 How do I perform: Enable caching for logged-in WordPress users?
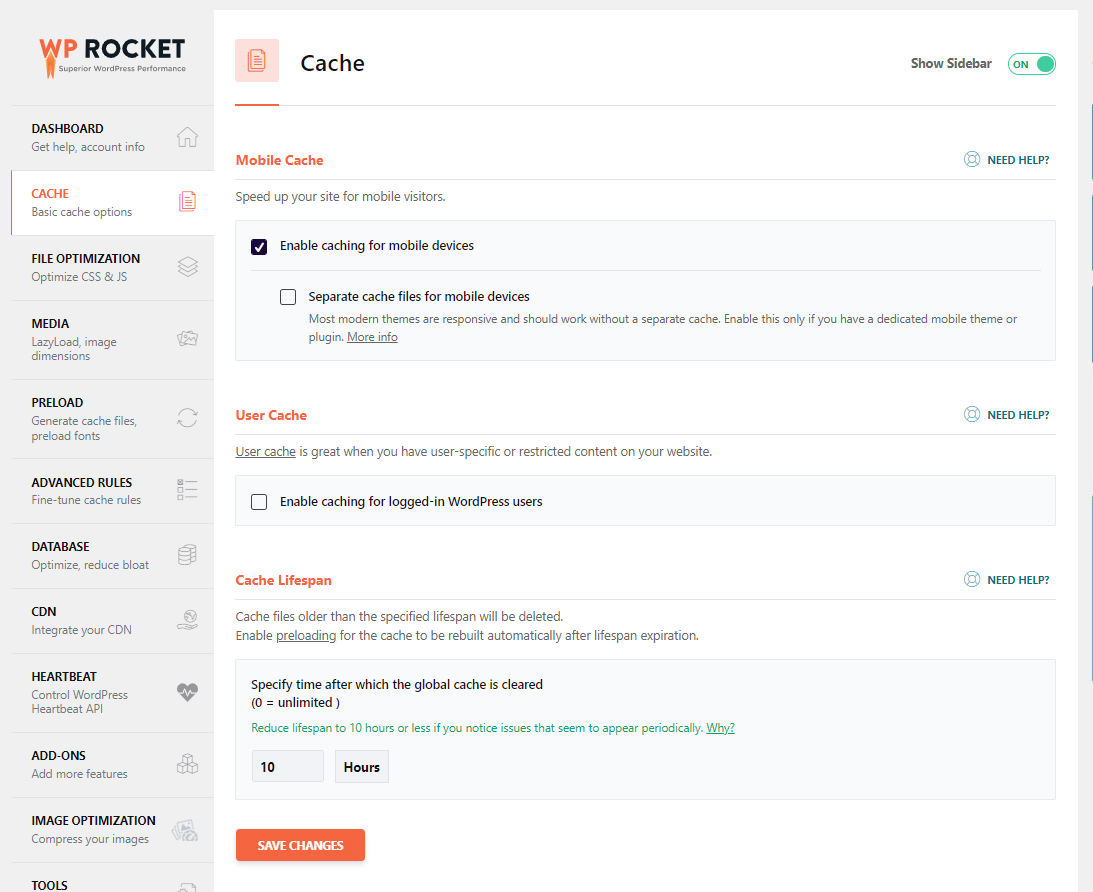click(x=259, y=502)
